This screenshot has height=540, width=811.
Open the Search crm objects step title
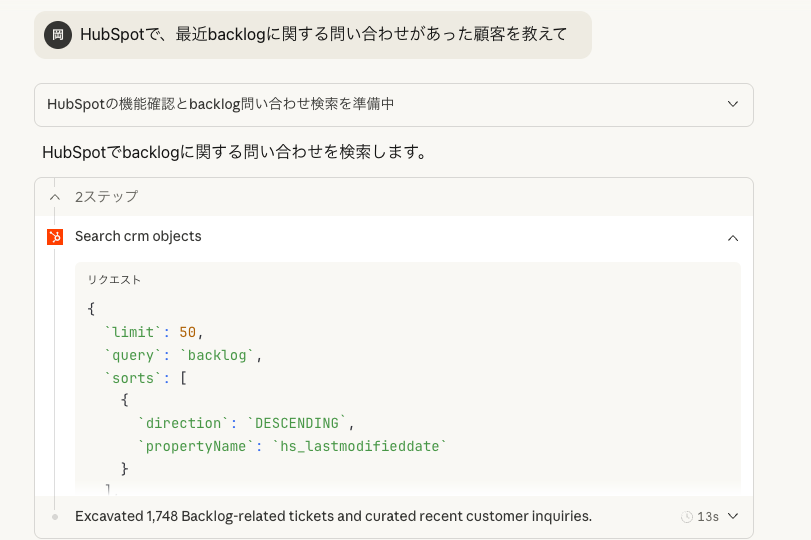[138, 237]
